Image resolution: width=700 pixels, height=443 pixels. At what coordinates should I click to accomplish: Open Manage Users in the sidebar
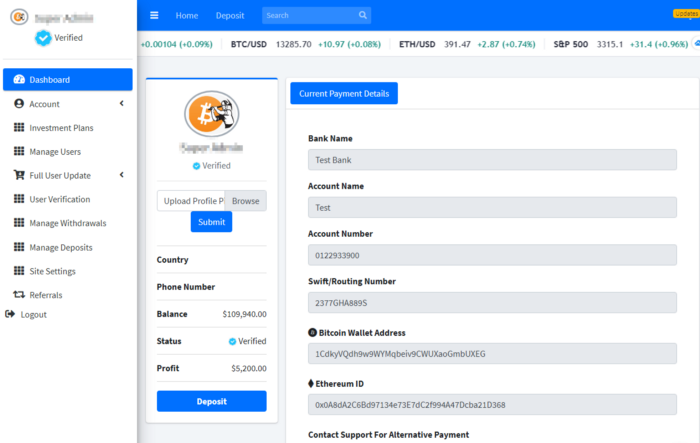[55, 151]
